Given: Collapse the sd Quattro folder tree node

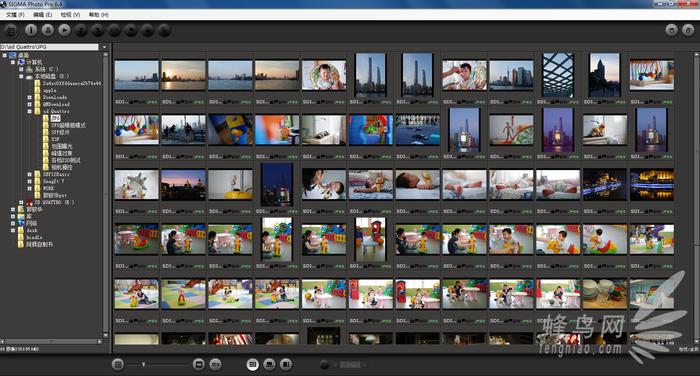Looking at the screenshot, I should point(29,111).
